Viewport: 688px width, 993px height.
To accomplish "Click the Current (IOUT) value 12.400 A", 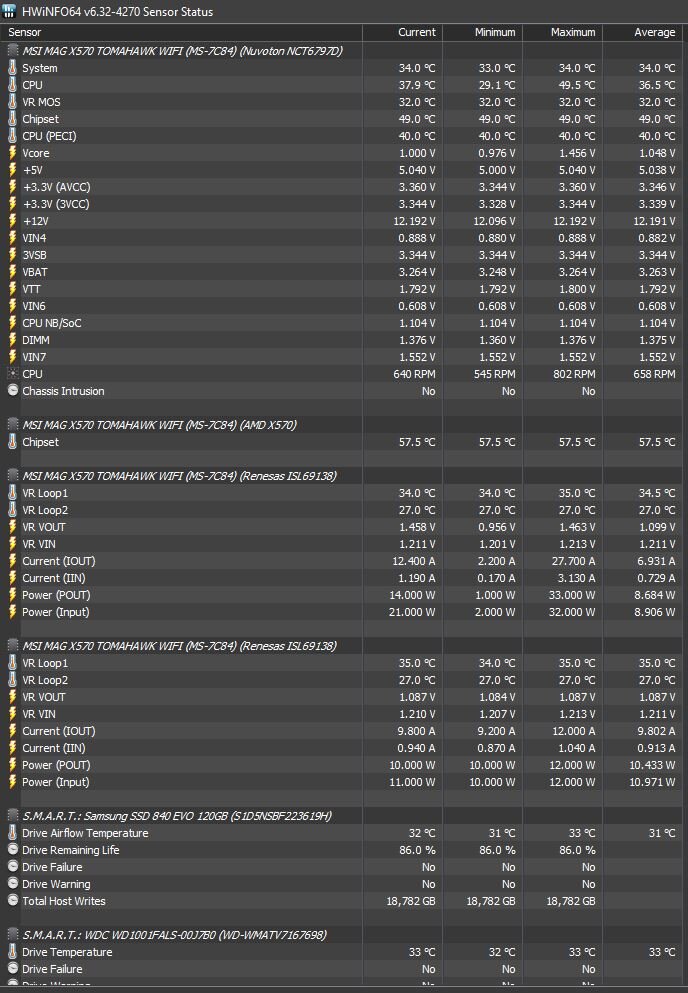I will (x=414, y=561).
